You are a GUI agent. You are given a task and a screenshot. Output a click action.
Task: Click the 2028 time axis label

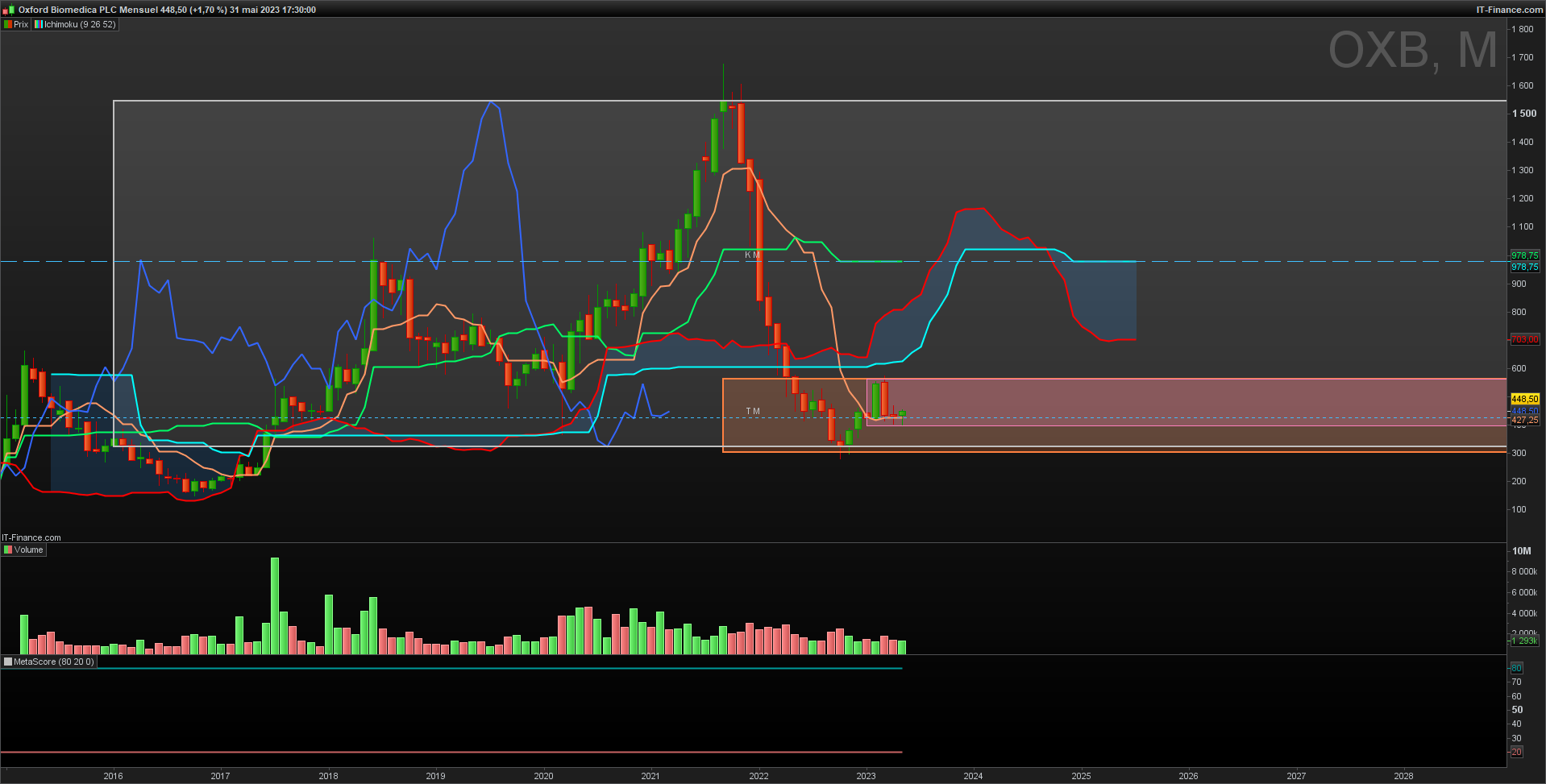point(1403,776)
